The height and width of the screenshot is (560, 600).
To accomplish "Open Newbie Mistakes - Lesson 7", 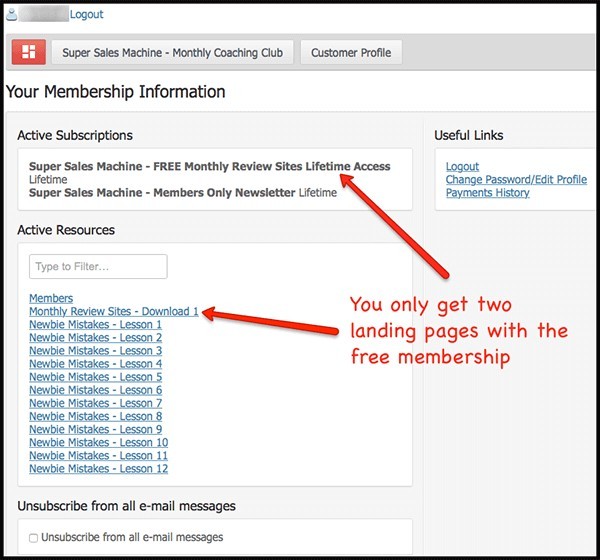I will coord(96,403).
